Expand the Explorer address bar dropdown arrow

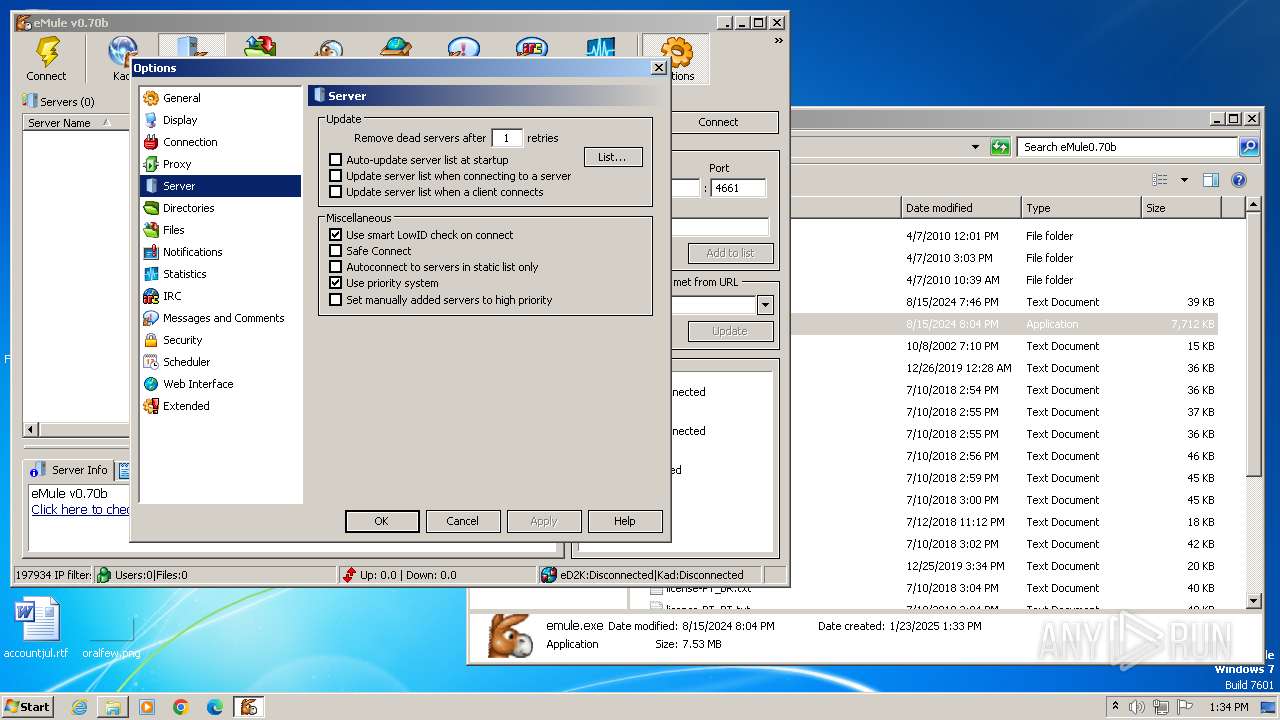pyautogui.click(x=975, y=147)
